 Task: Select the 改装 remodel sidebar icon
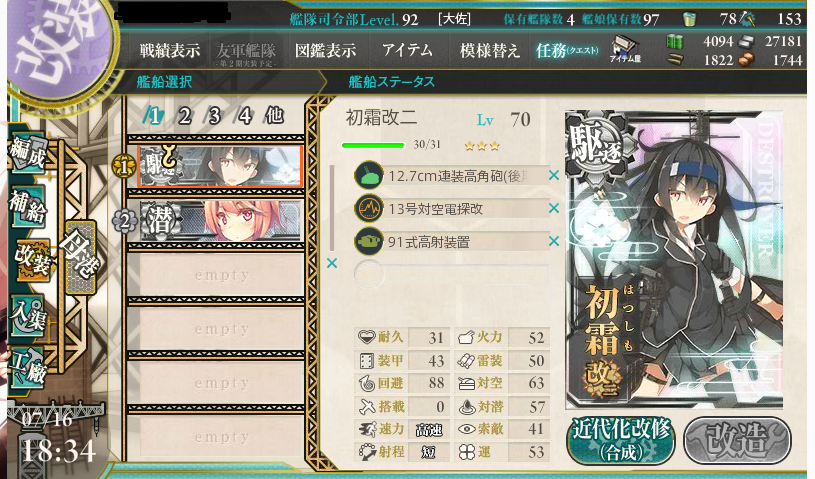[x=32, y=260]
